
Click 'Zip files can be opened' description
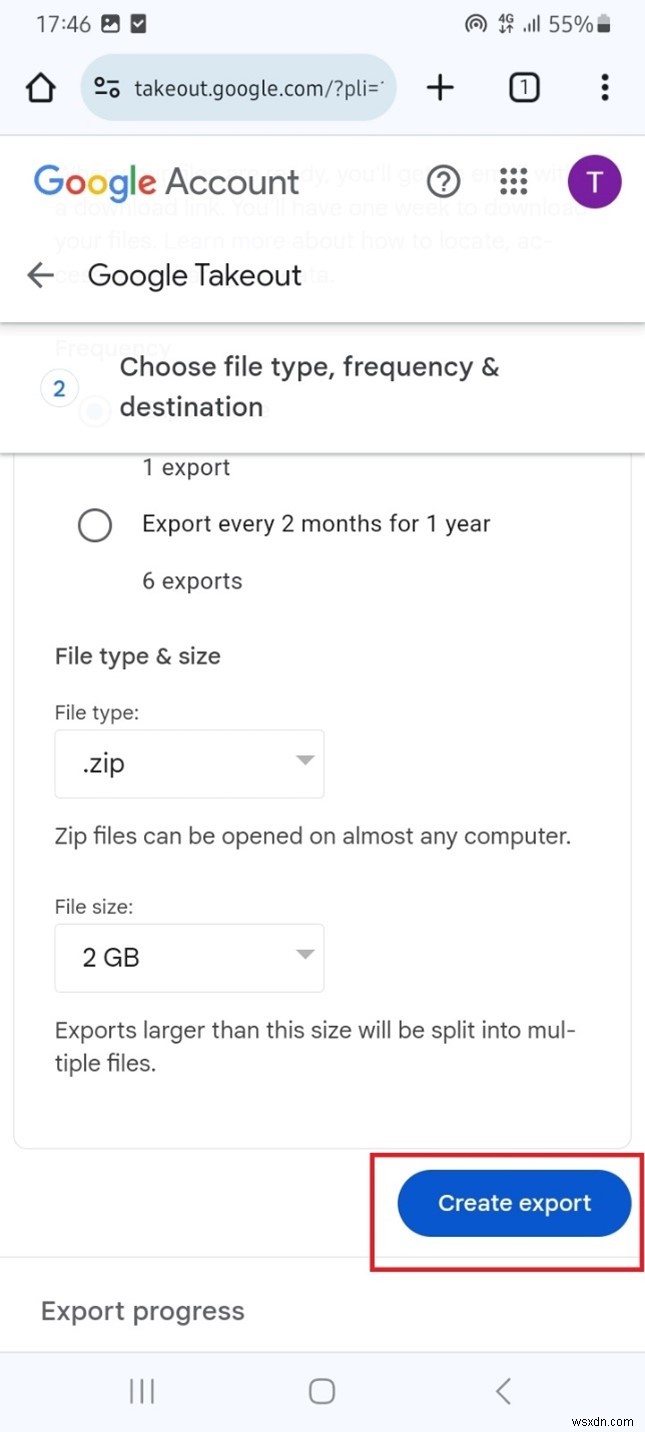(313, 836)
